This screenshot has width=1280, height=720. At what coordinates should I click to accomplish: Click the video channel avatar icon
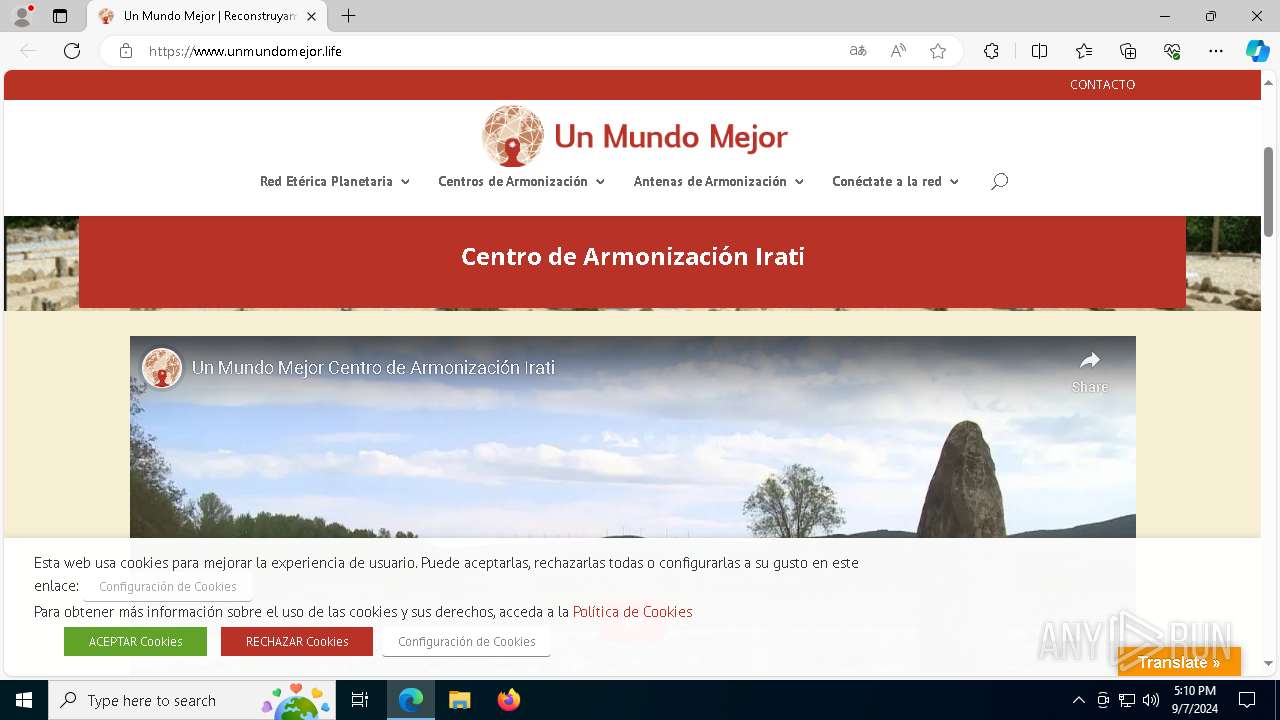point(162,368)
